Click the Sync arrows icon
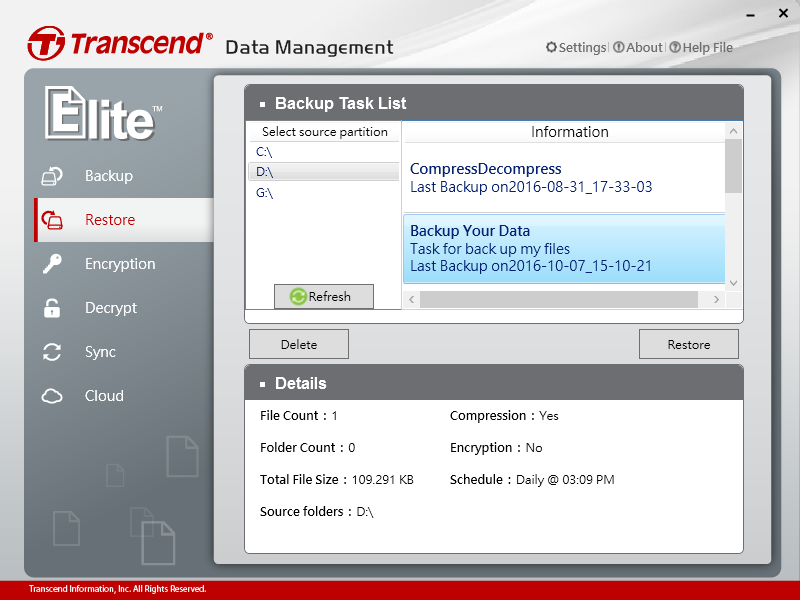800x600 pixels. pos(52,352)
